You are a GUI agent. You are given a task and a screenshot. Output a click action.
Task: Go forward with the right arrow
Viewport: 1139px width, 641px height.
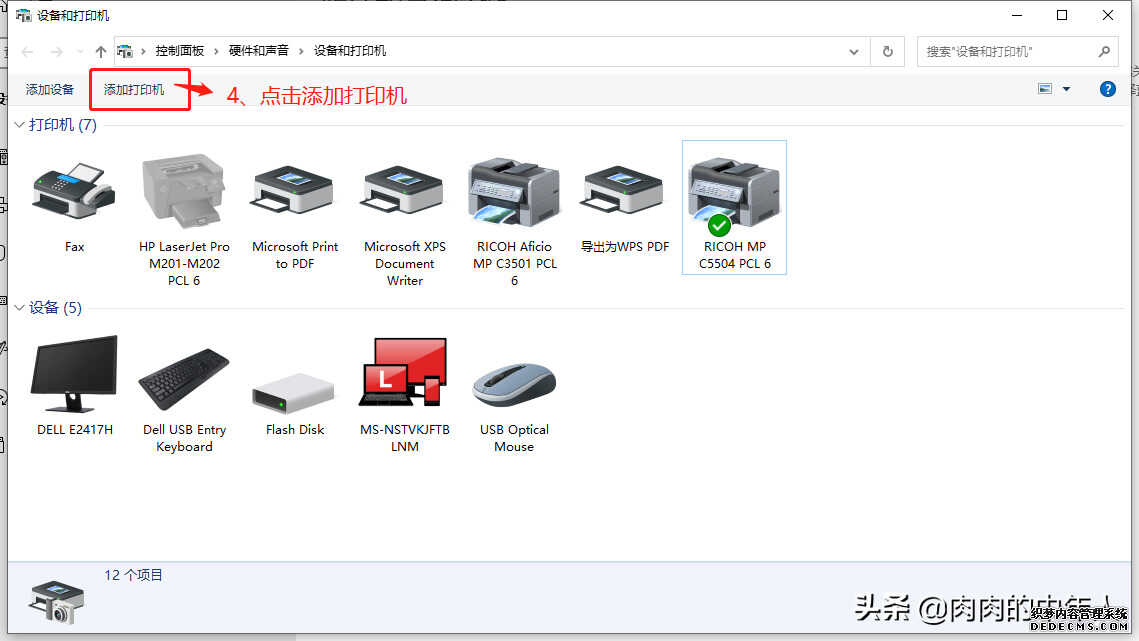[x=57, y=52]
